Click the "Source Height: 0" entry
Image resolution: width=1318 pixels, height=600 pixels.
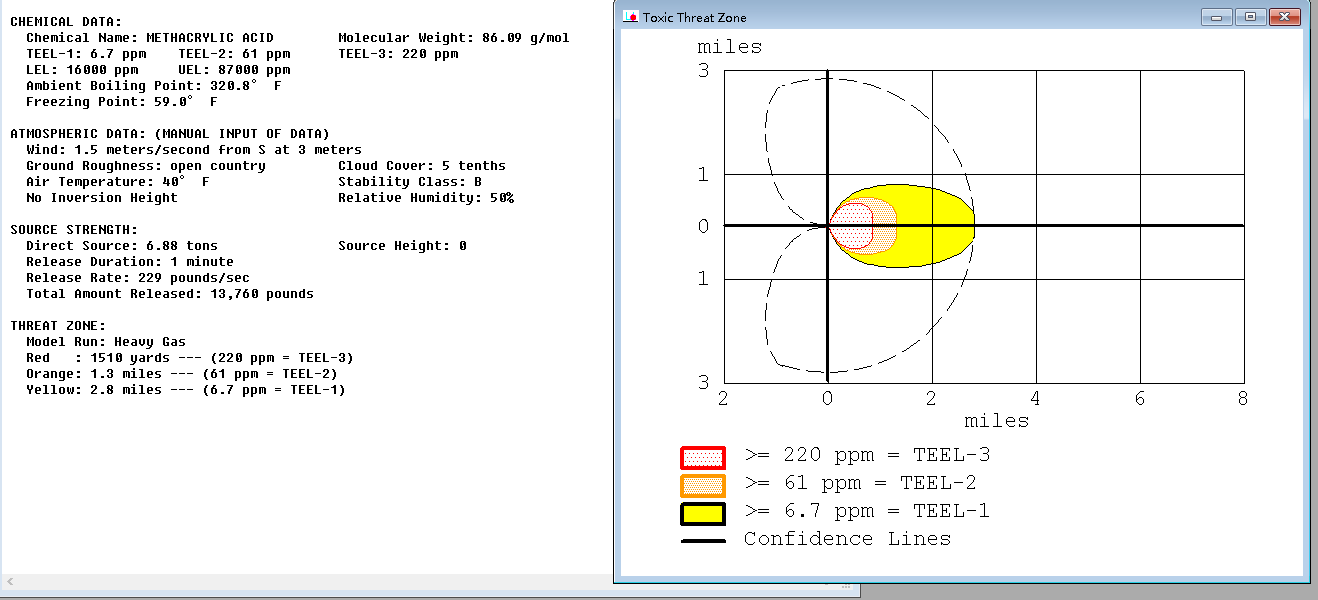(x=402, y=246)
